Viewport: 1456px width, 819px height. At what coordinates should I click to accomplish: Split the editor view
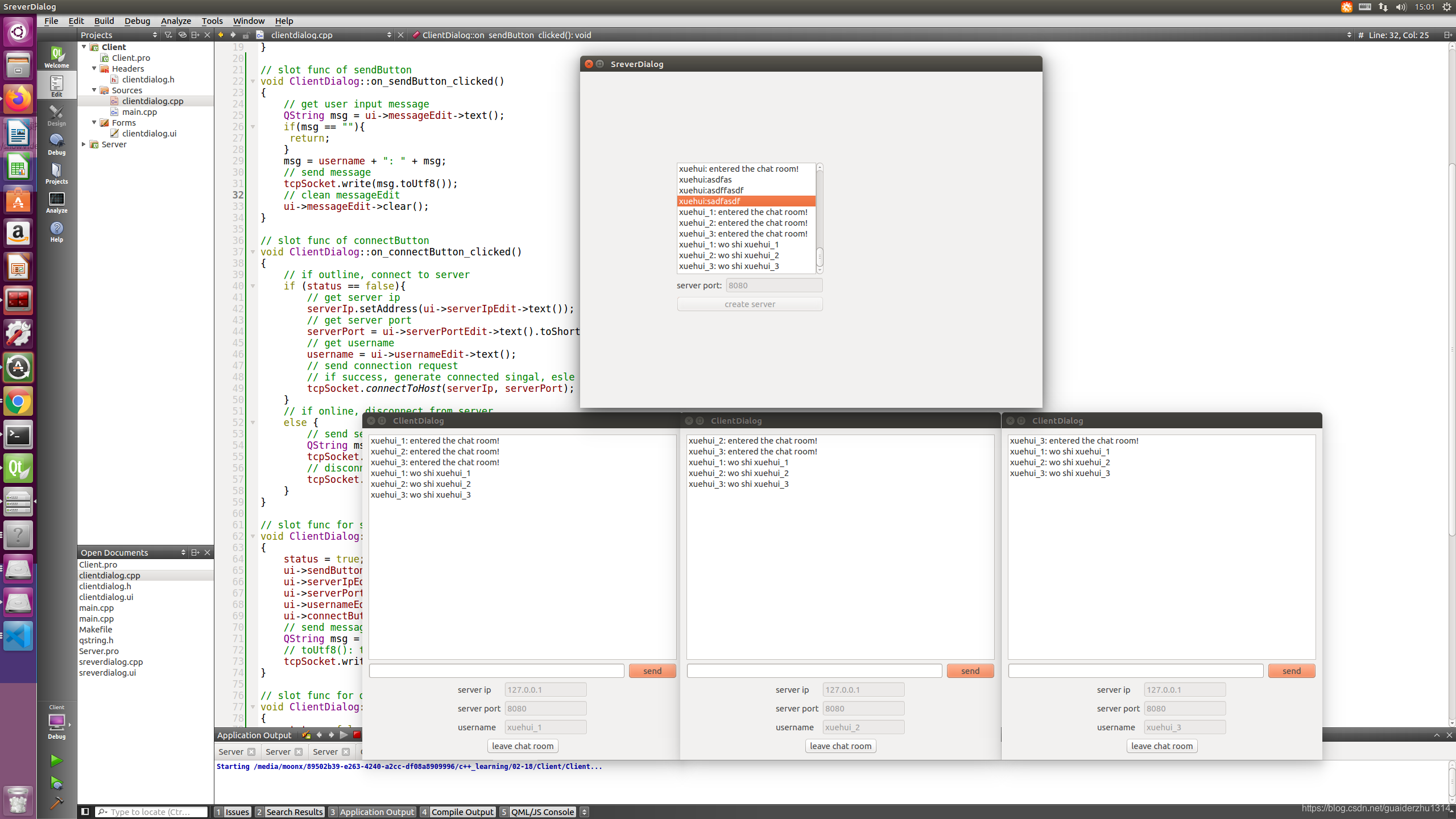tap(1447, 35)
